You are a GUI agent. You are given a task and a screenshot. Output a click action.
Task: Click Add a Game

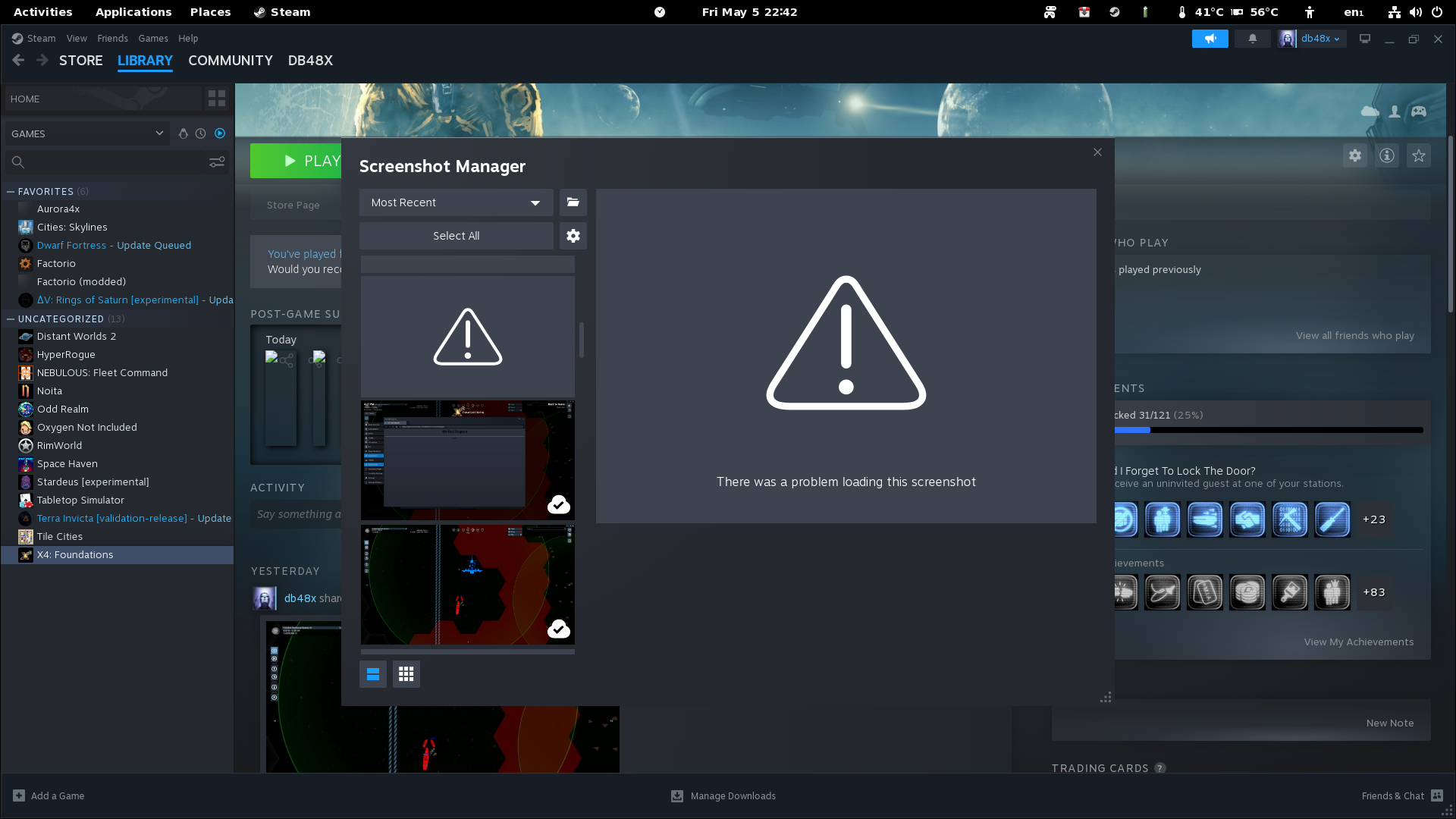tap(49, 796)
